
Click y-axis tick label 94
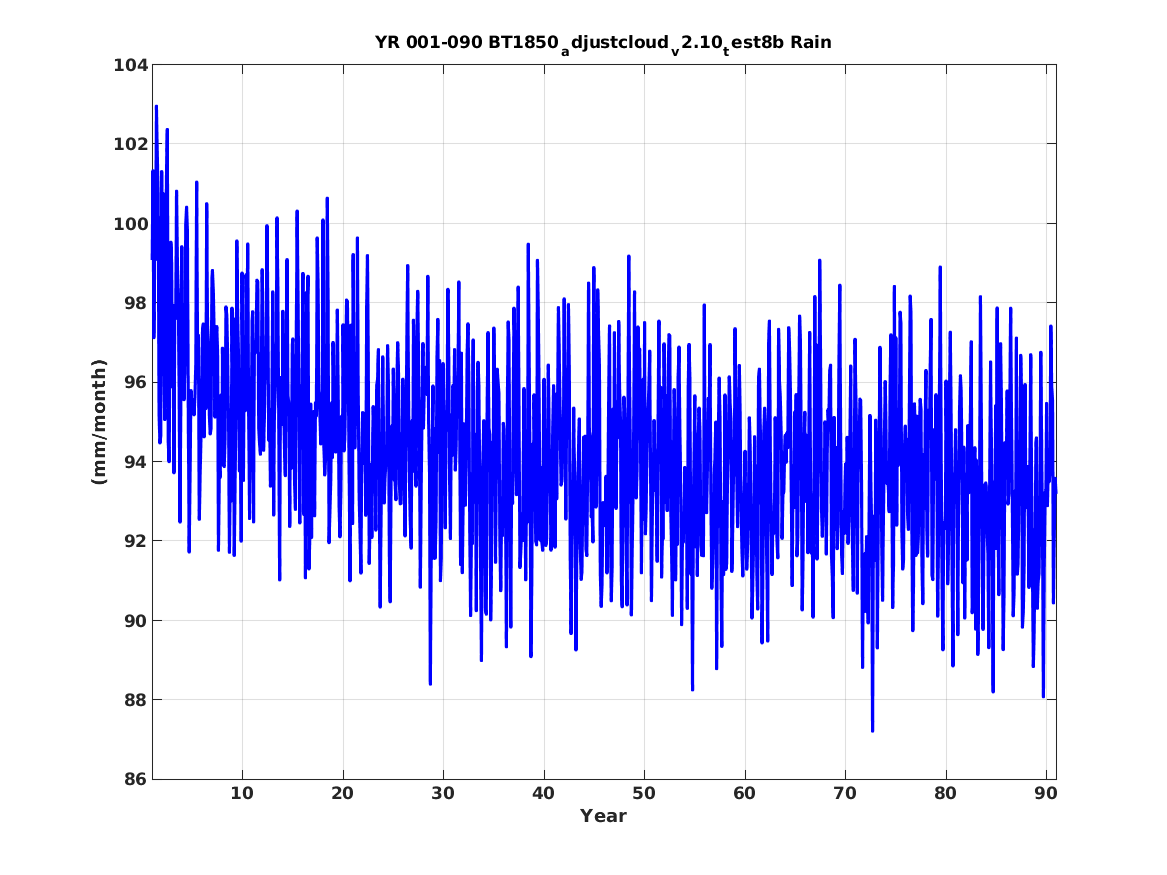click(136, 462)
